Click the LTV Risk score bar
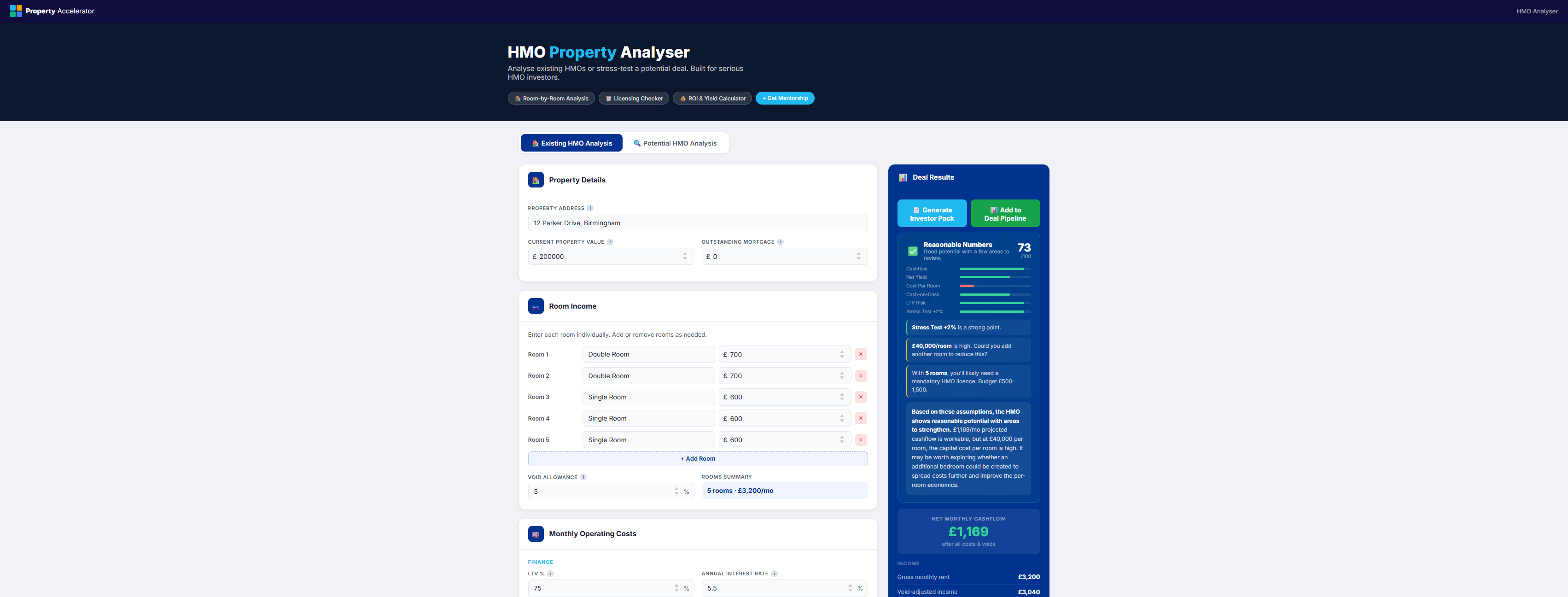Viewport: 1568px width, 597px height. (x=995, y=303)
